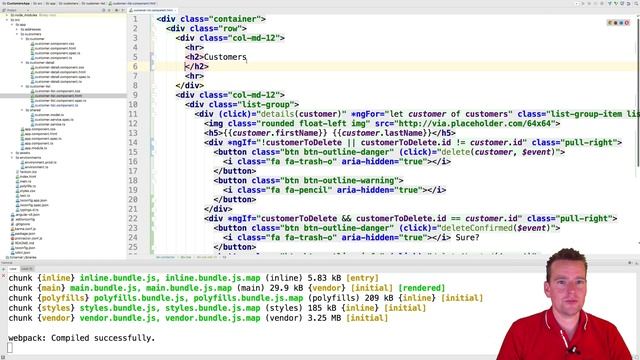Viewport: 640px width, 360px height.
Task: Open customer.model.ts in project tree
Action: [x=47, y=115]
